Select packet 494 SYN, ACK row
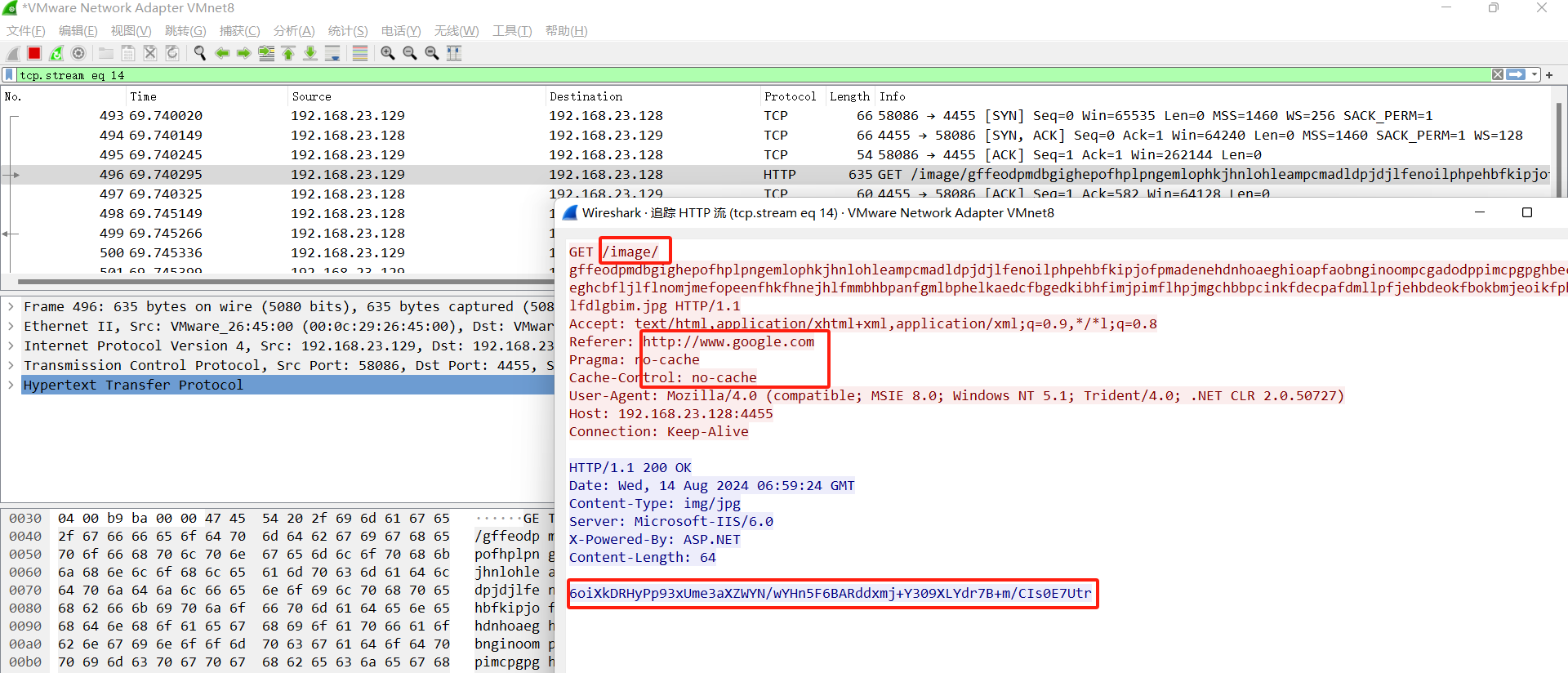Screen dimensions: 1568x673 [776, 136]
